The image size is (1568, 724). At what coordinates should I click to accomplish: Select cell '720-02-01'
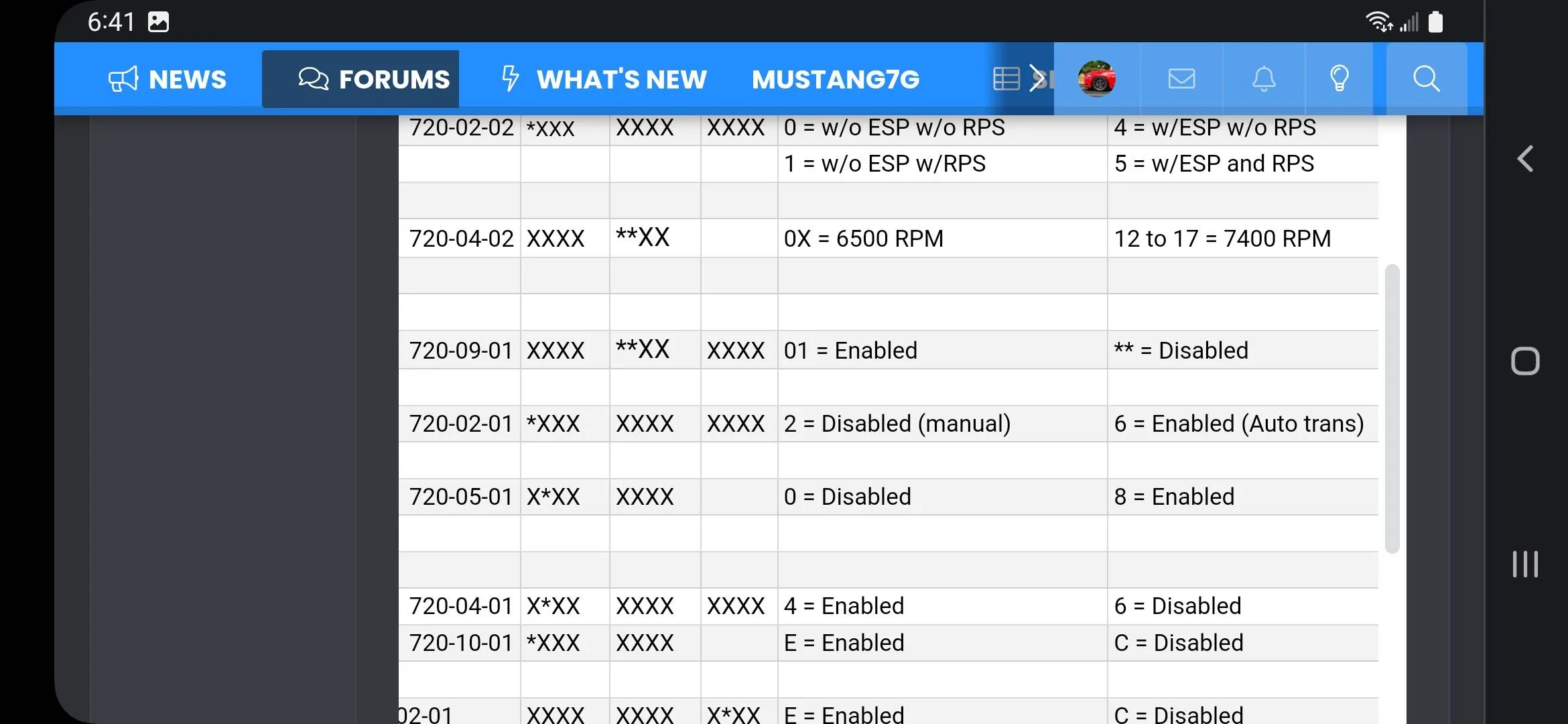click(461, 424)
